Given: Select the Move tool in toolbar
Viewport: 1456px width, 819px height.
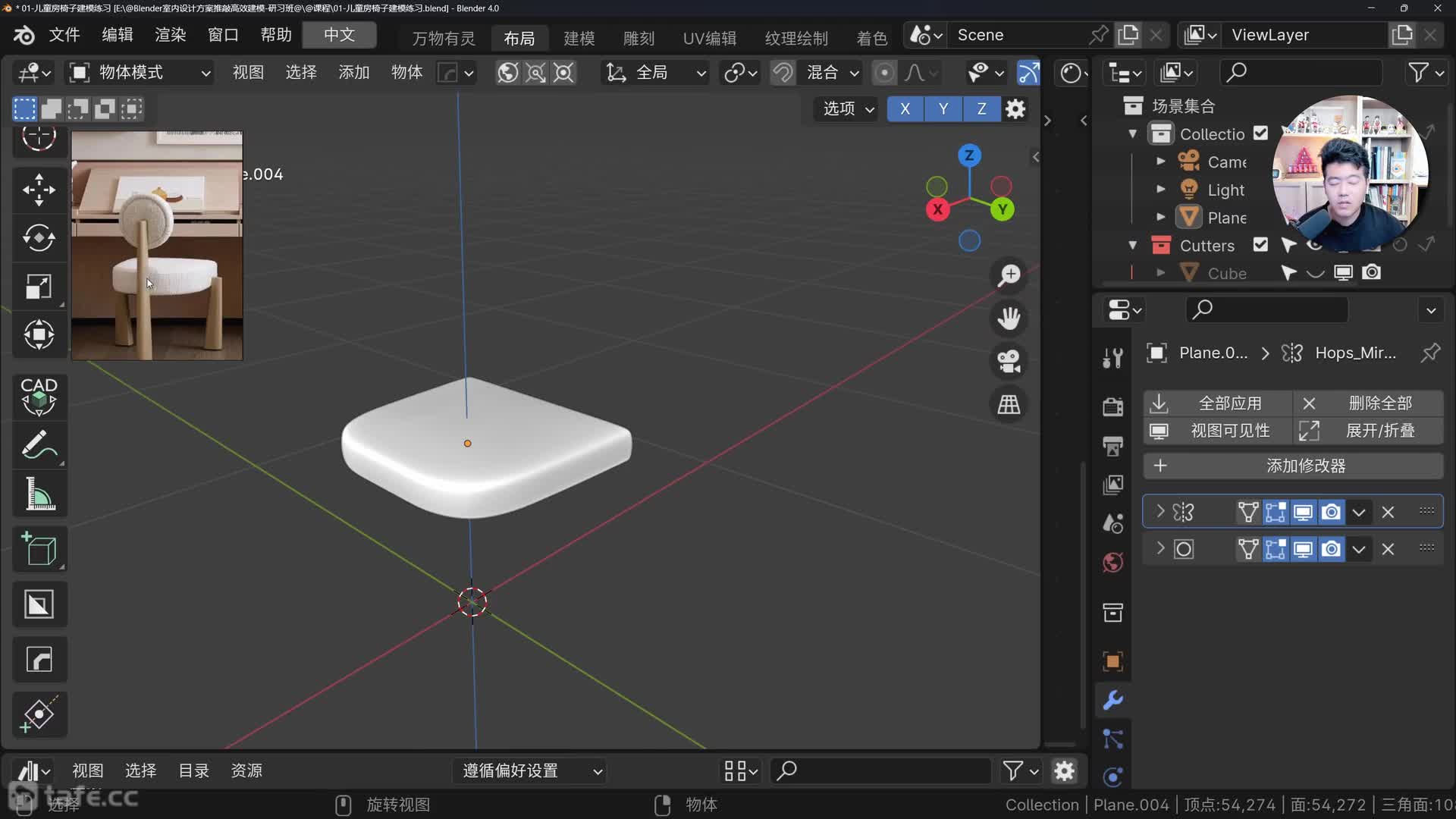Looking at the screenshot, I should pyautogui.click(x=39, y=190).
